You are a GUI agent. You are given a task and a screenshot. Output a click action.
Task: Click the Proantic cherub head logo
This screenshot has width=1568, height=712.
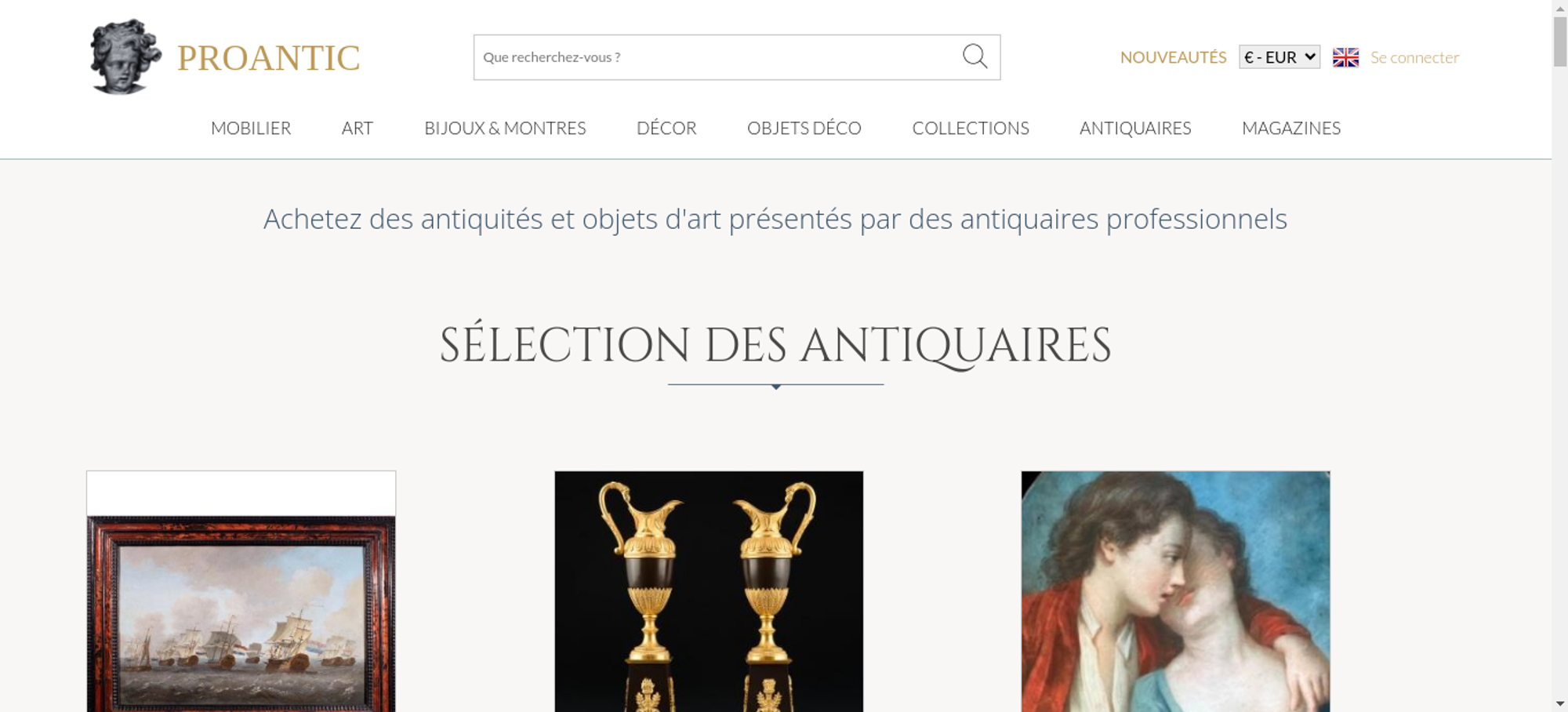point(125,57)
